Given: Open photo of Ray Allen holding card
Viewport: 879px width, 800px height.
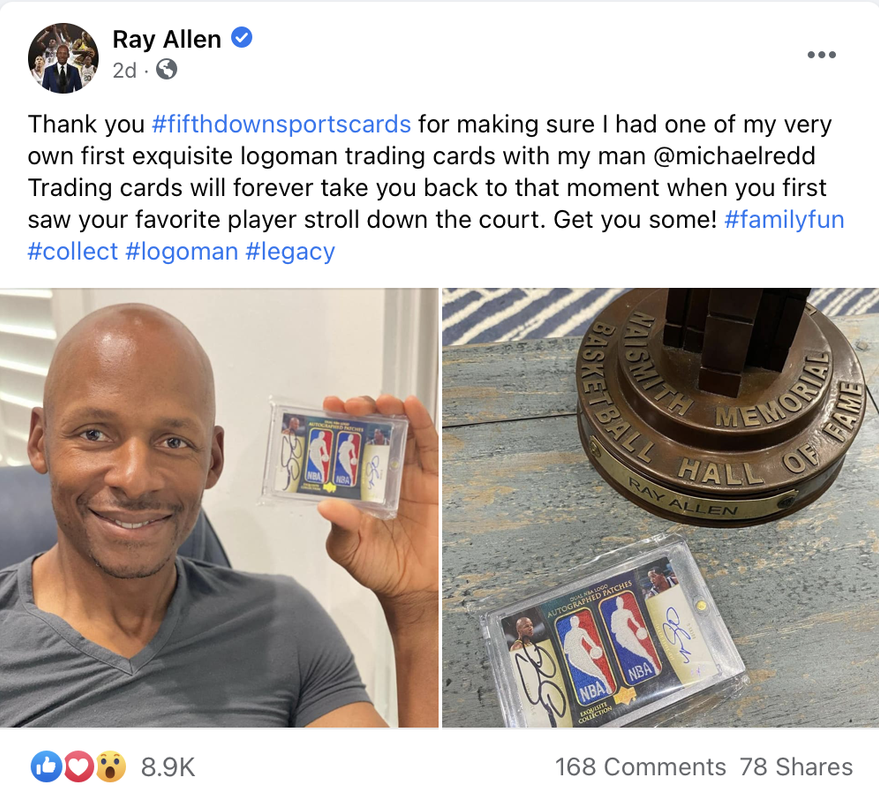Looking at the screenshot, I should point(219,508).
